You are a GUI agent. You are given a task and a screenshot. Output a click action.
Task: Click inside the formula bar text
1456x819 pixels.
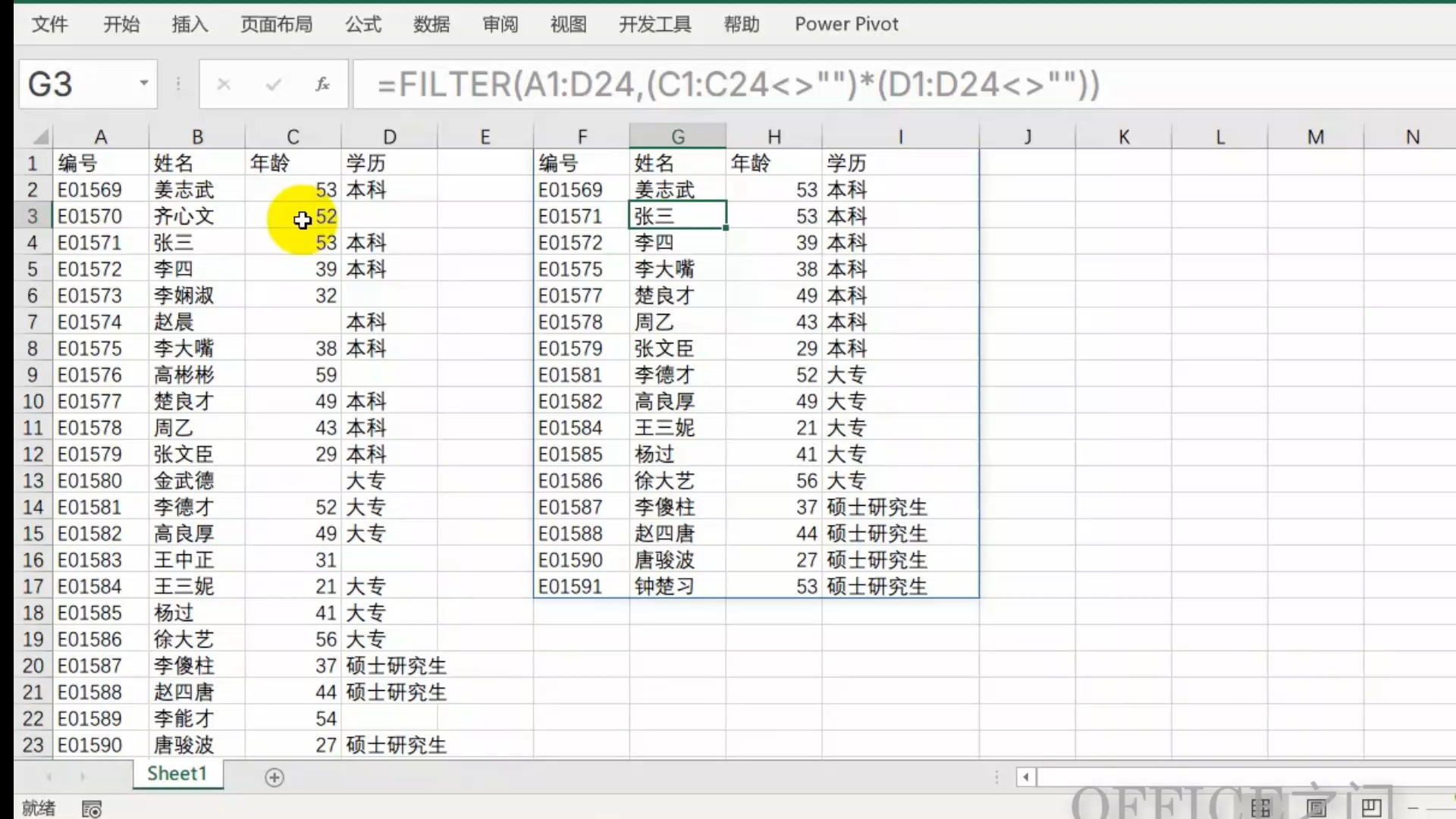[736, 84]
